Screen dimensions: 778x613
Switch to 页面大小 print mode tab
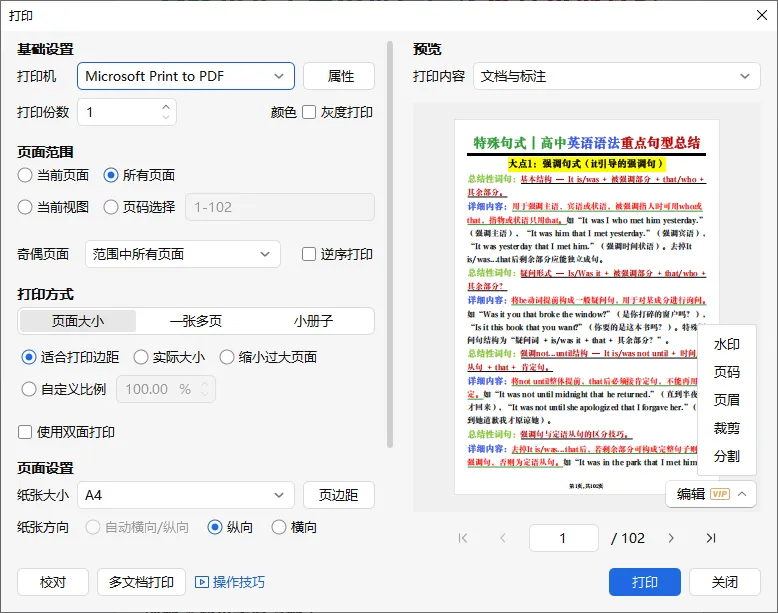point(78,321)
